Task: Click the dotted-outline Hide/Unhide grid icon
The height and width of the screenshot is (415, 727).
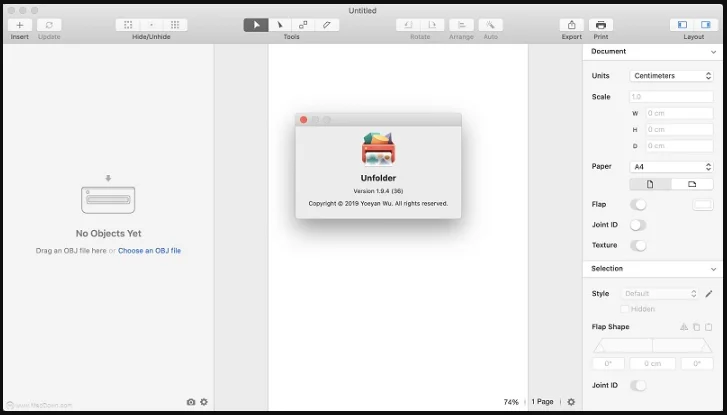Action: pos(128,25)
